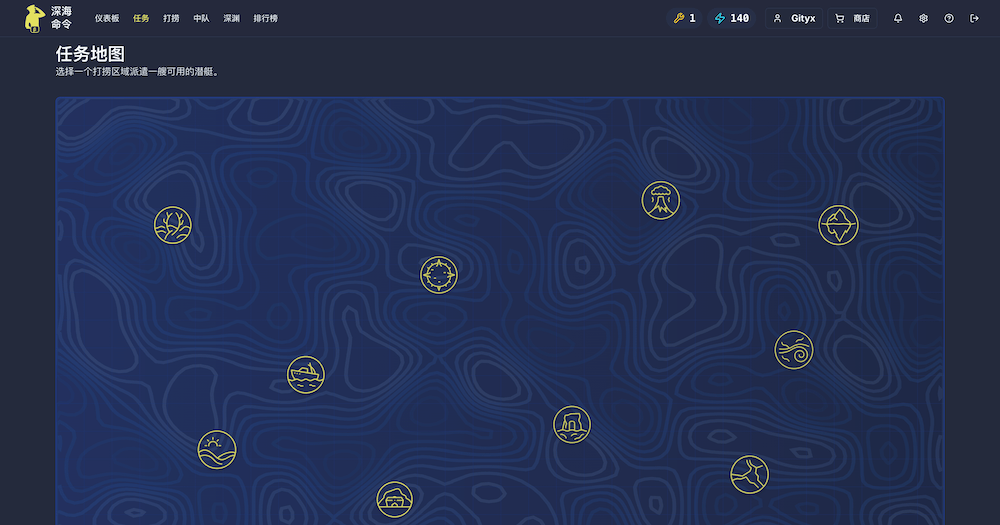Click the 140 energy counter
1000x525 pixels.
pyautogui.click(x=731, y=18)
